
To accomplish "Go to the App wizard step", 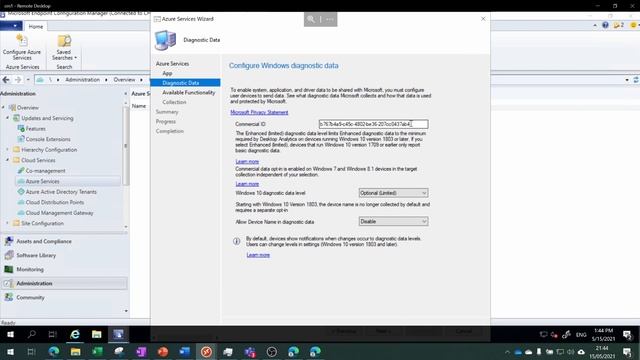I will (167, 73).
